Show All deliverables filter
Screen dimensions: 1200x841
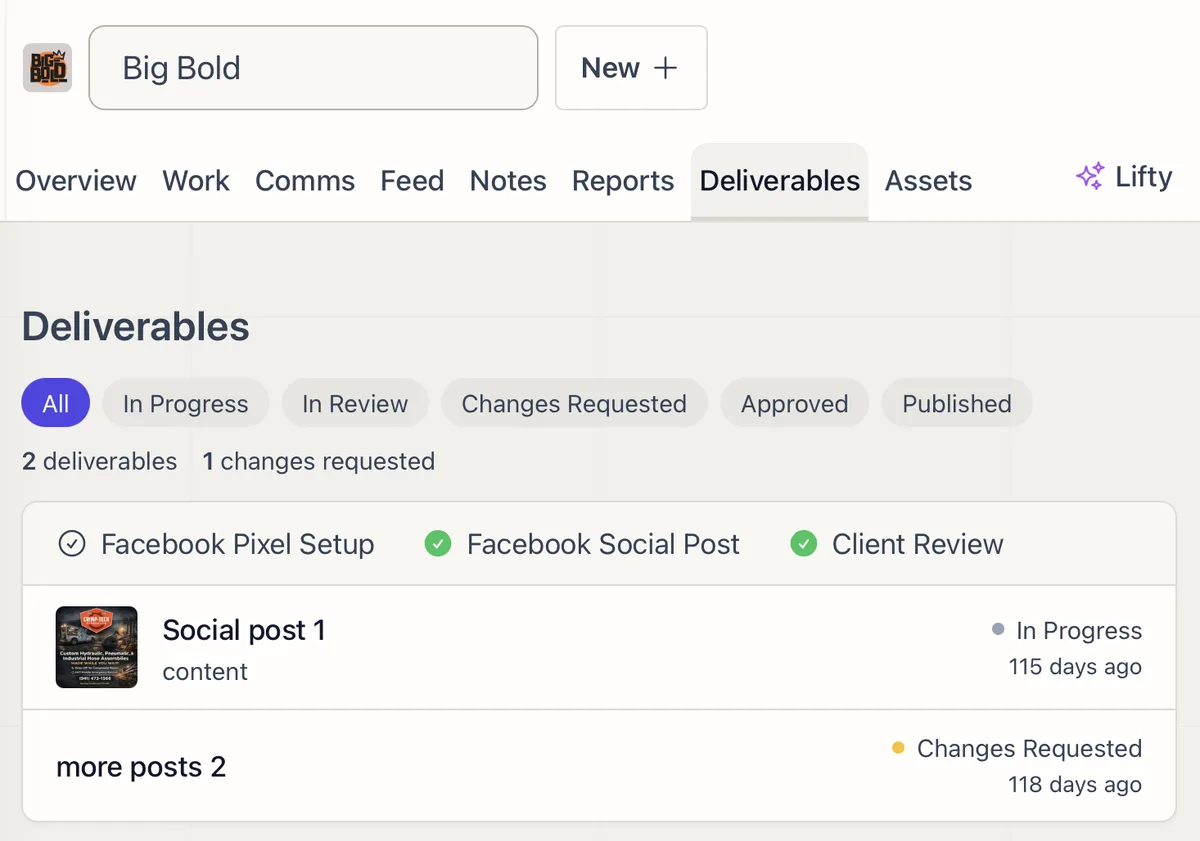[56, 404]
